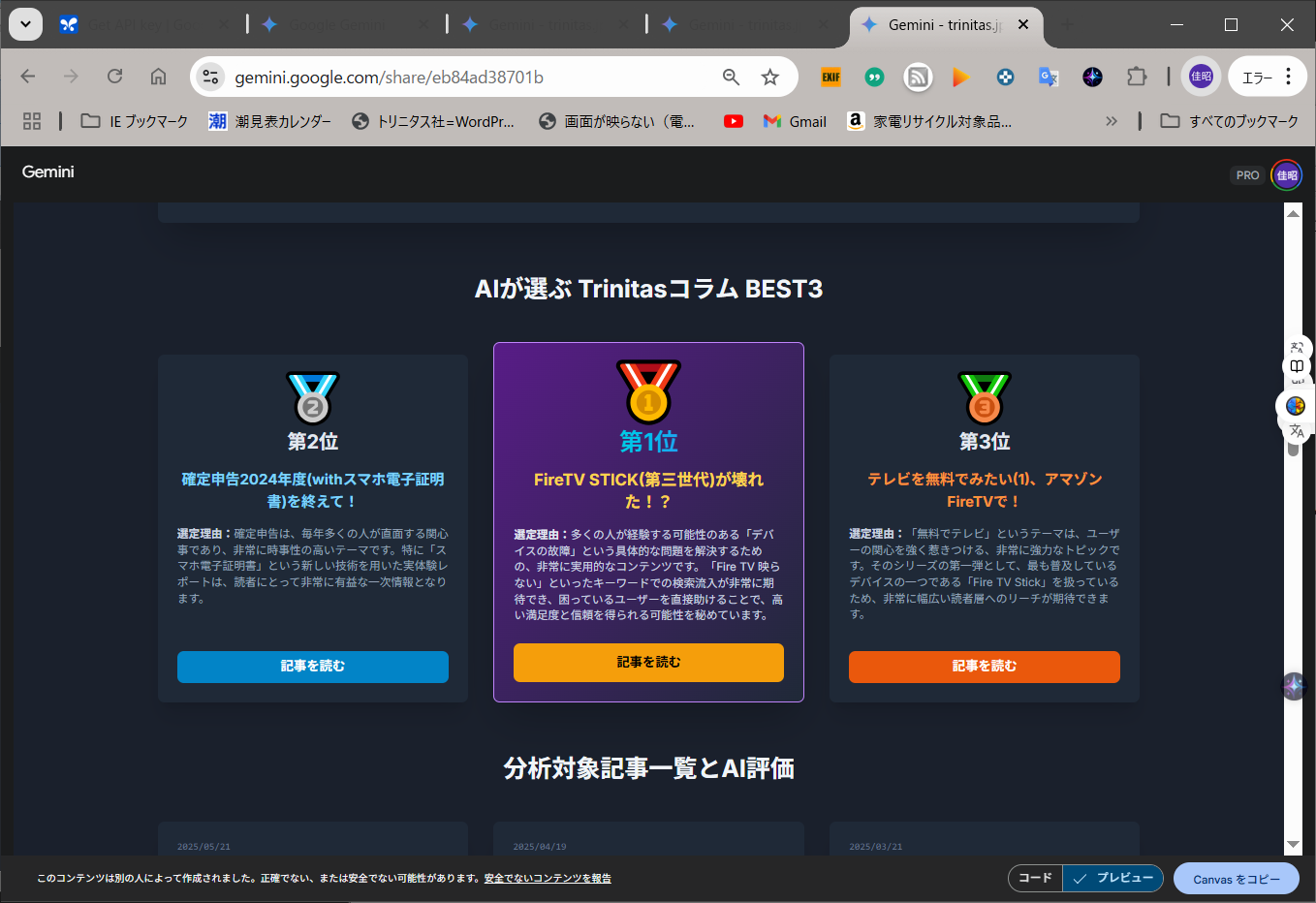This screenshot has width=1316, height=903.
Task: Open 画面が映らない bookmark
Action: (x=617, y=121)
